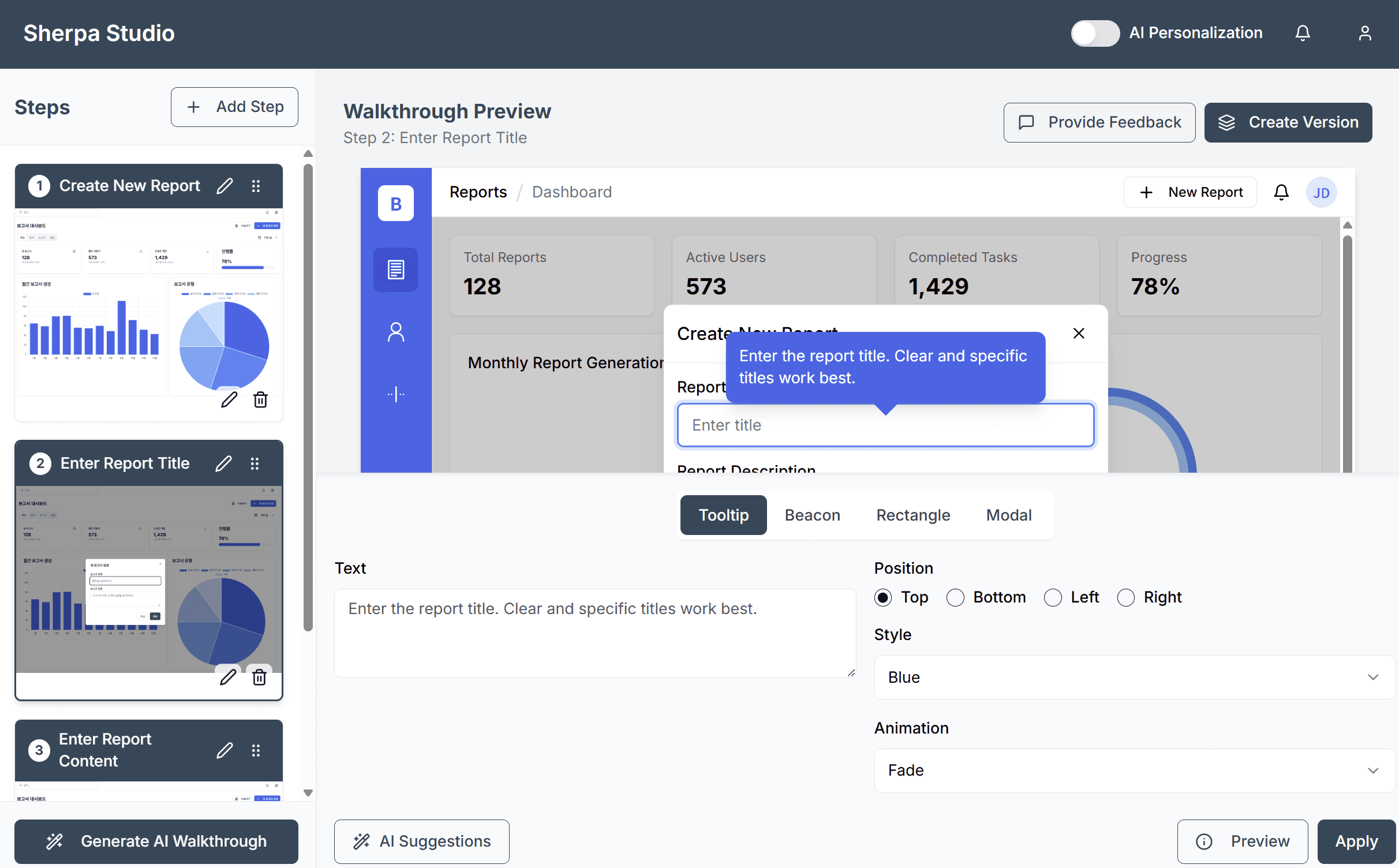Open the JD avatar in preview
1399x868 pixels.
pos(1321,192)
